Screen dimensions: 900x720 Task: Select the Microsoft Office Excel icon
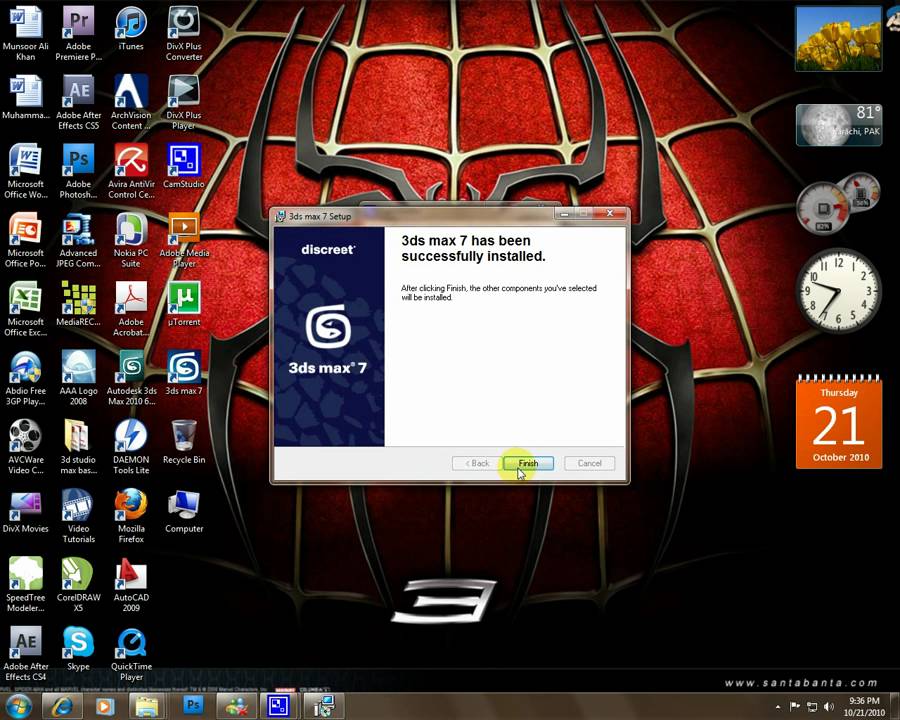point(25,309)
